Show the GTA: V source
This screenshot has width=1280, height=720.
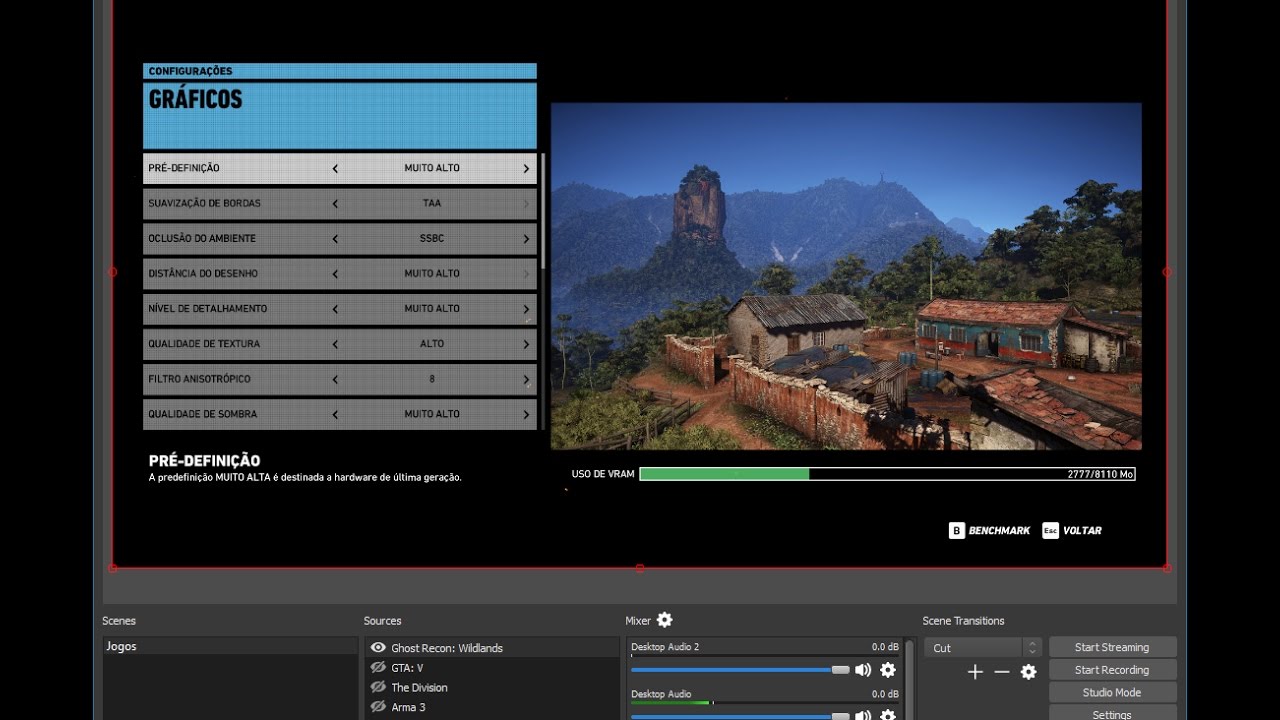(x=378, y=667)
